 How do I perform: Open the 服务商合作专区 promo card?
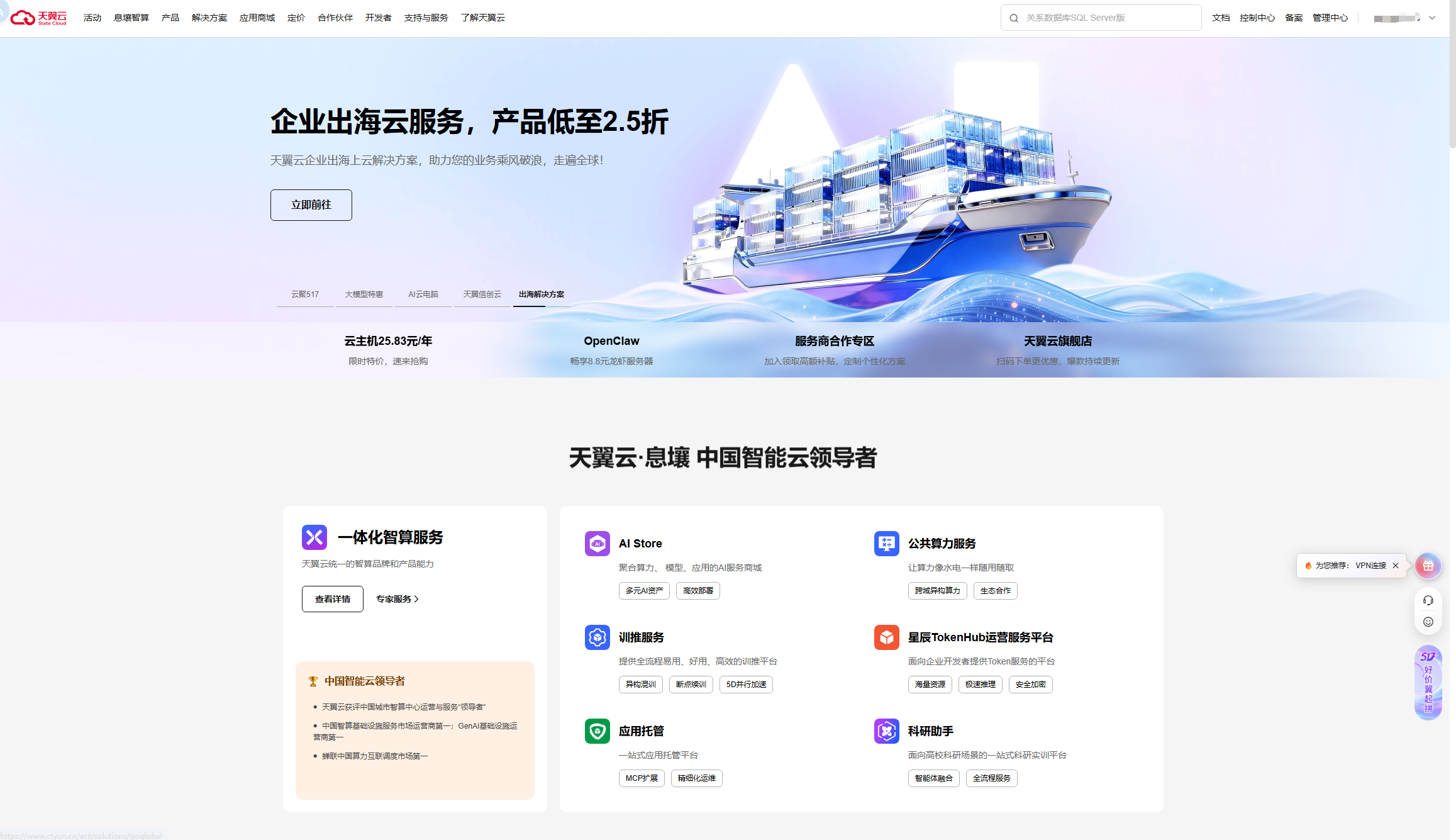[x=835, y=350]
